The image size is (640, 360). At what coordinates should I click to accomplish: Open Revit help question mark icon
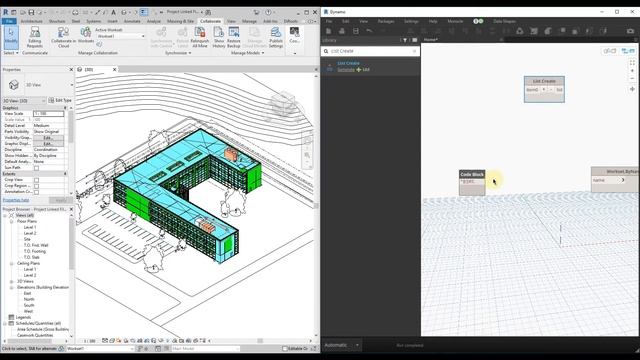coord(268,12)
